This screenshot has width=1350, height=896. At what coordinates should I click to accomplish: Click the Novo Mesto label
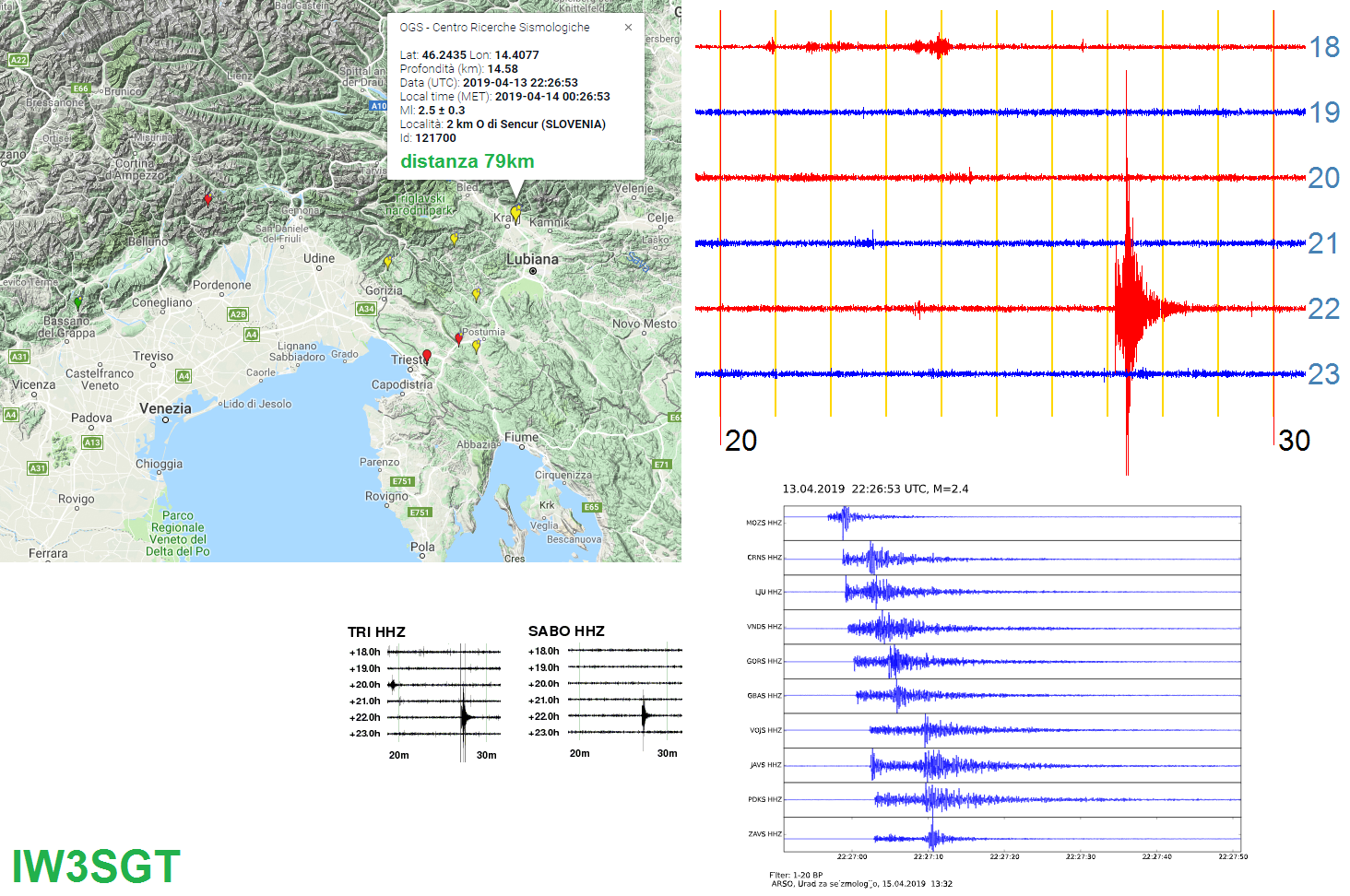pyautogui.click(x=645, y=324)
